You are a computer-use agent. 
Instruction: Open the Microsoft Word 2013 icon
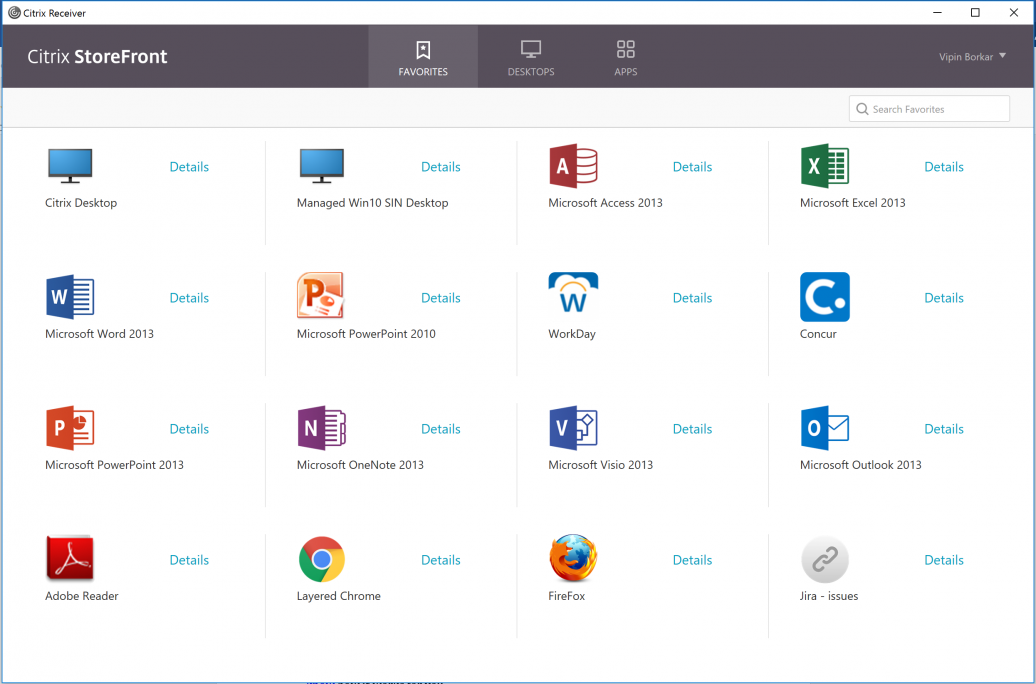point(70,297)
